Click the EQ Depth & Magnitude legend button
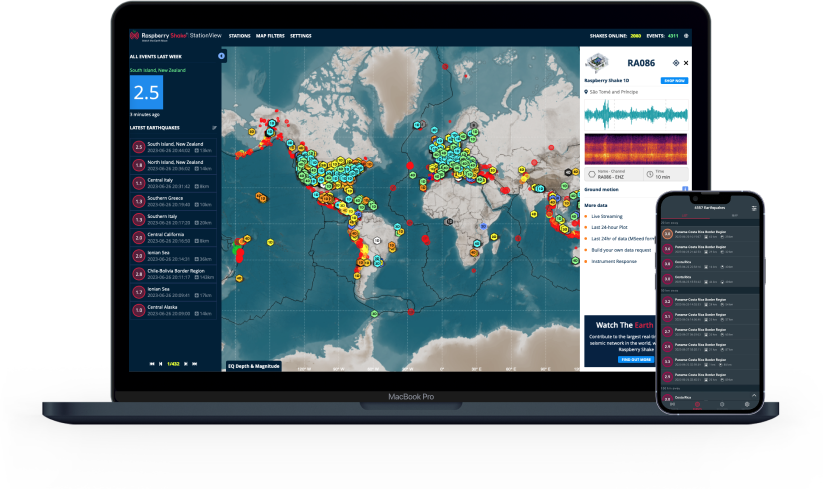The image size is (823, 489). (x=254, y=366)
